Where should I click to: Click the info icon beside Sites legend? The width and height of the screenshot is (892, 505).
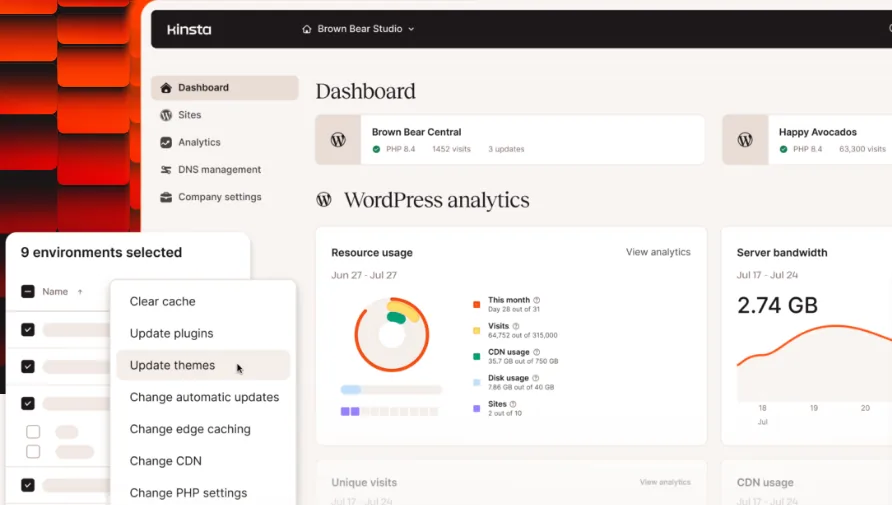pos(513,404)
